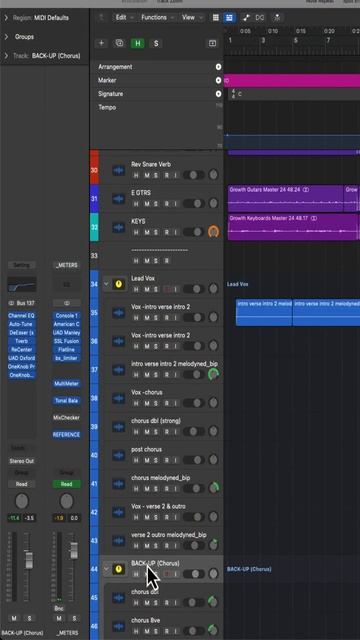Click the stereo link icon on _METERS strip
The height and width of the screenshot is (640, 360).
point(67,303)
